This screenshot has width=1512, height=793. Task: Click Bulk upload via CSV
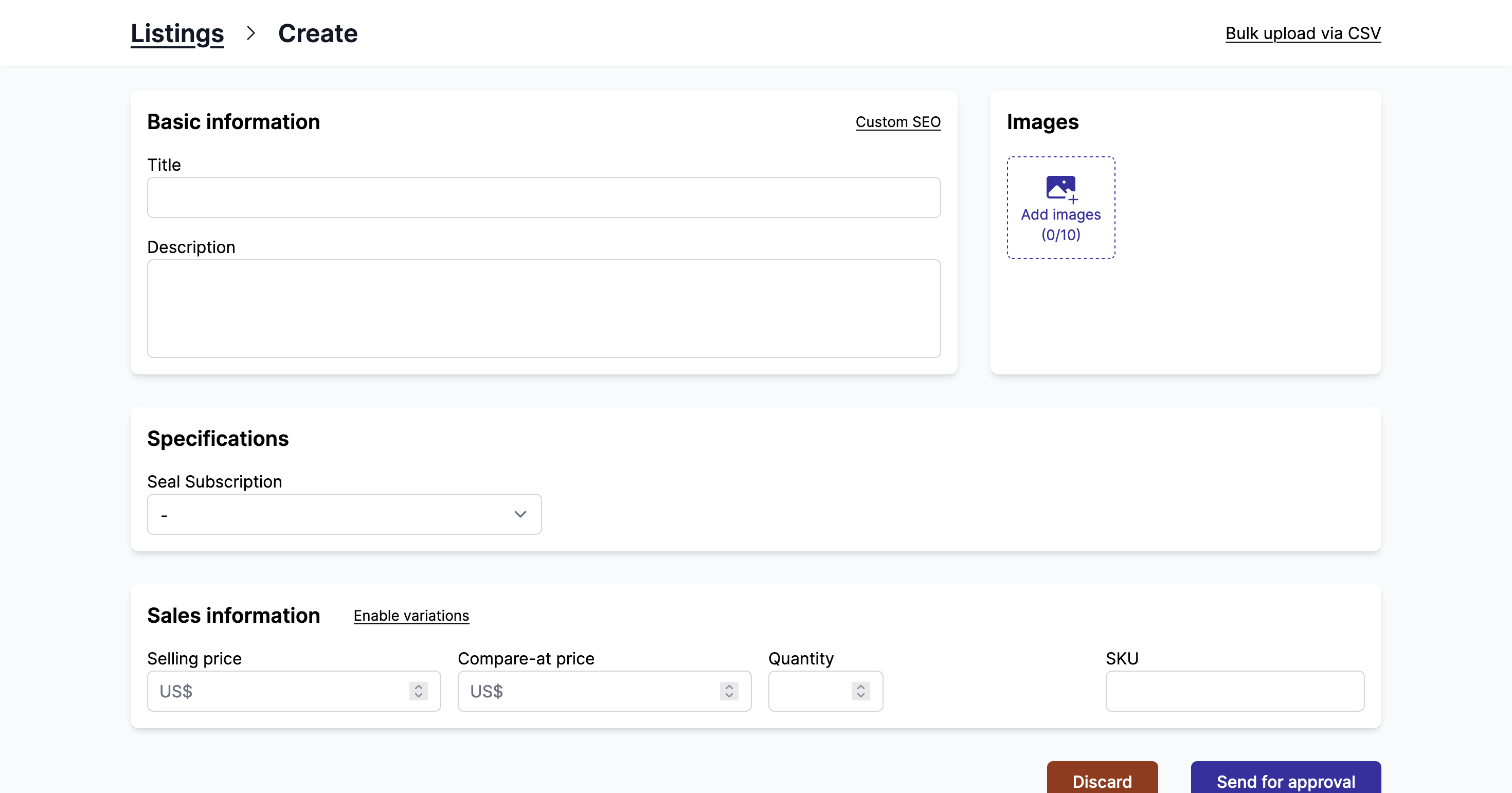tap(1302, 33)
